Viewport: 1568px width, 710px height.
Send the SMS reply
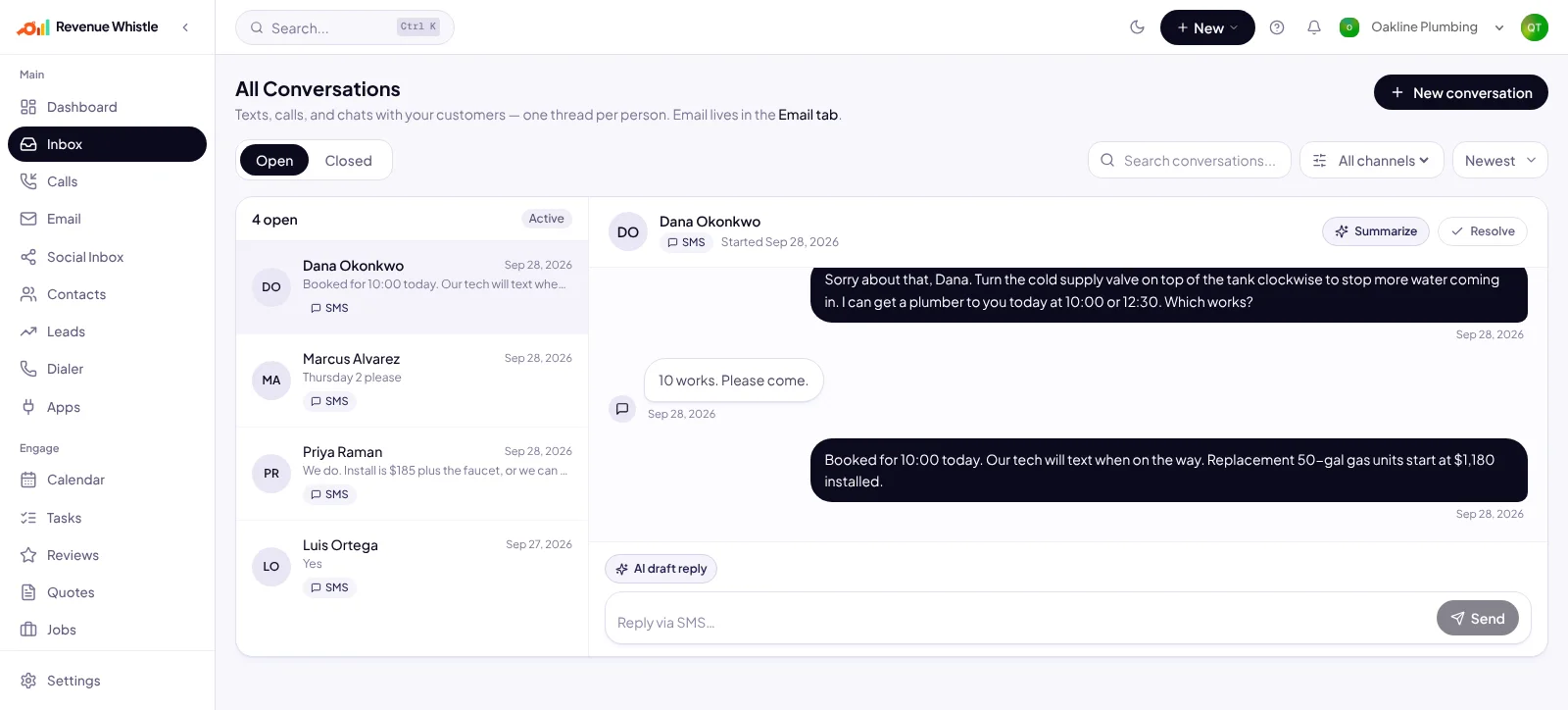(x=1478, y=619)
